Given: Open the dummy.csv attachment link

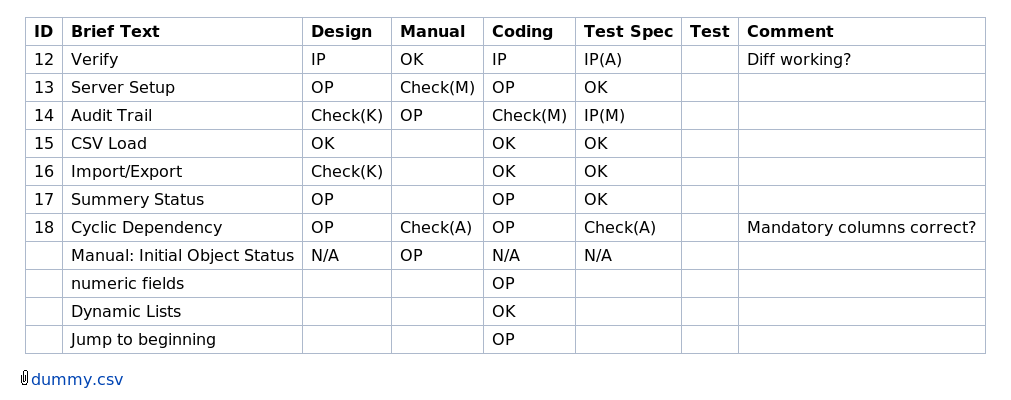Looking at the screenshot, I should [77, 379].
